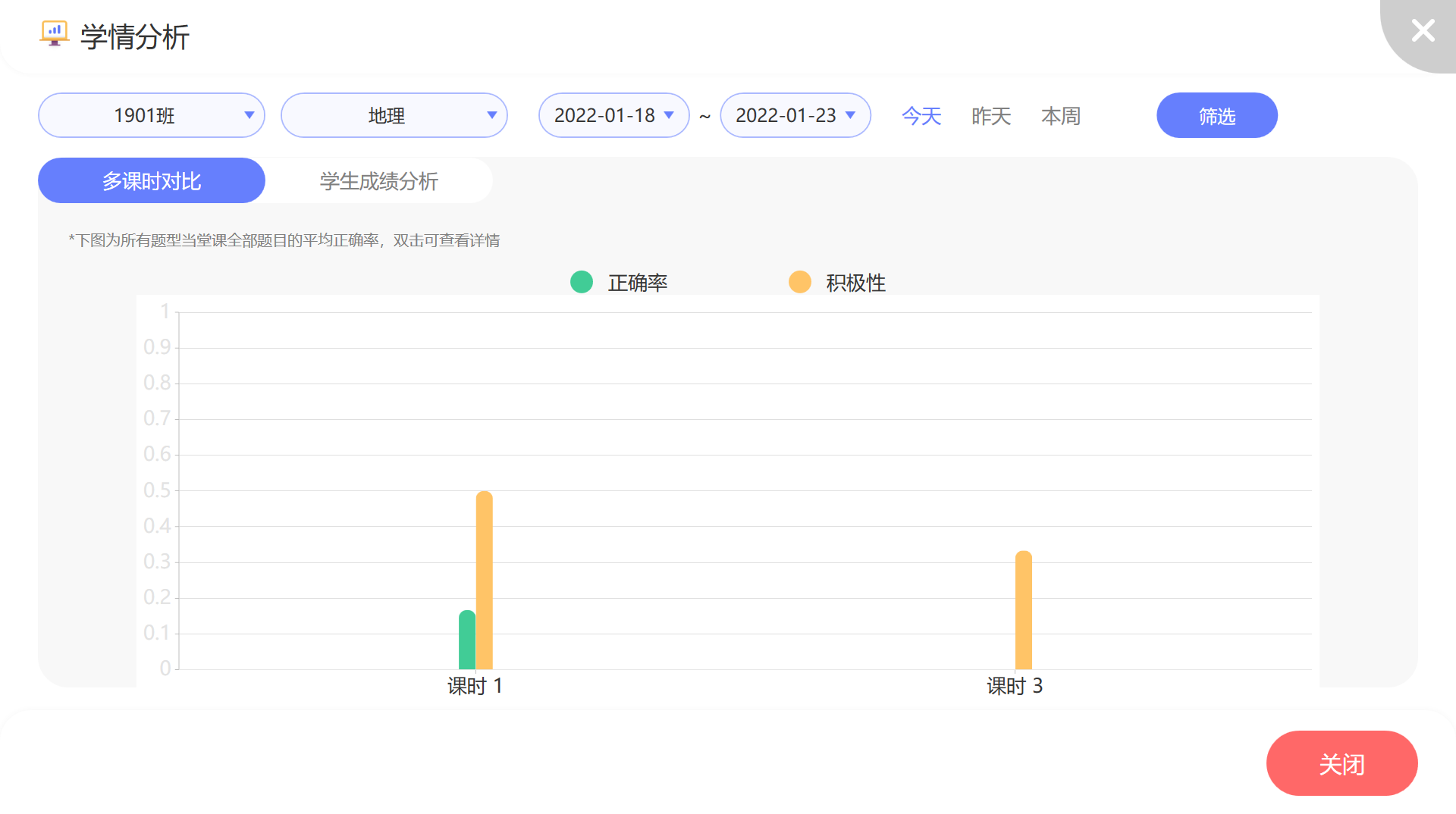The width and height of the screenshot is (1456, 814).
Task: Click the 学情分析 chart icon in header
Action: click(54, 34)
